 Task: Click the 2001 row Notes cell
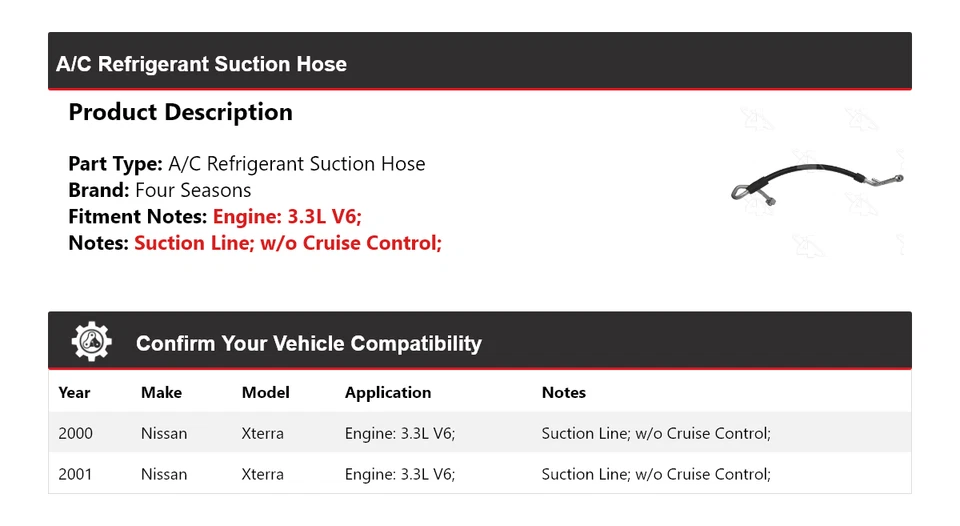click(656, 474)
